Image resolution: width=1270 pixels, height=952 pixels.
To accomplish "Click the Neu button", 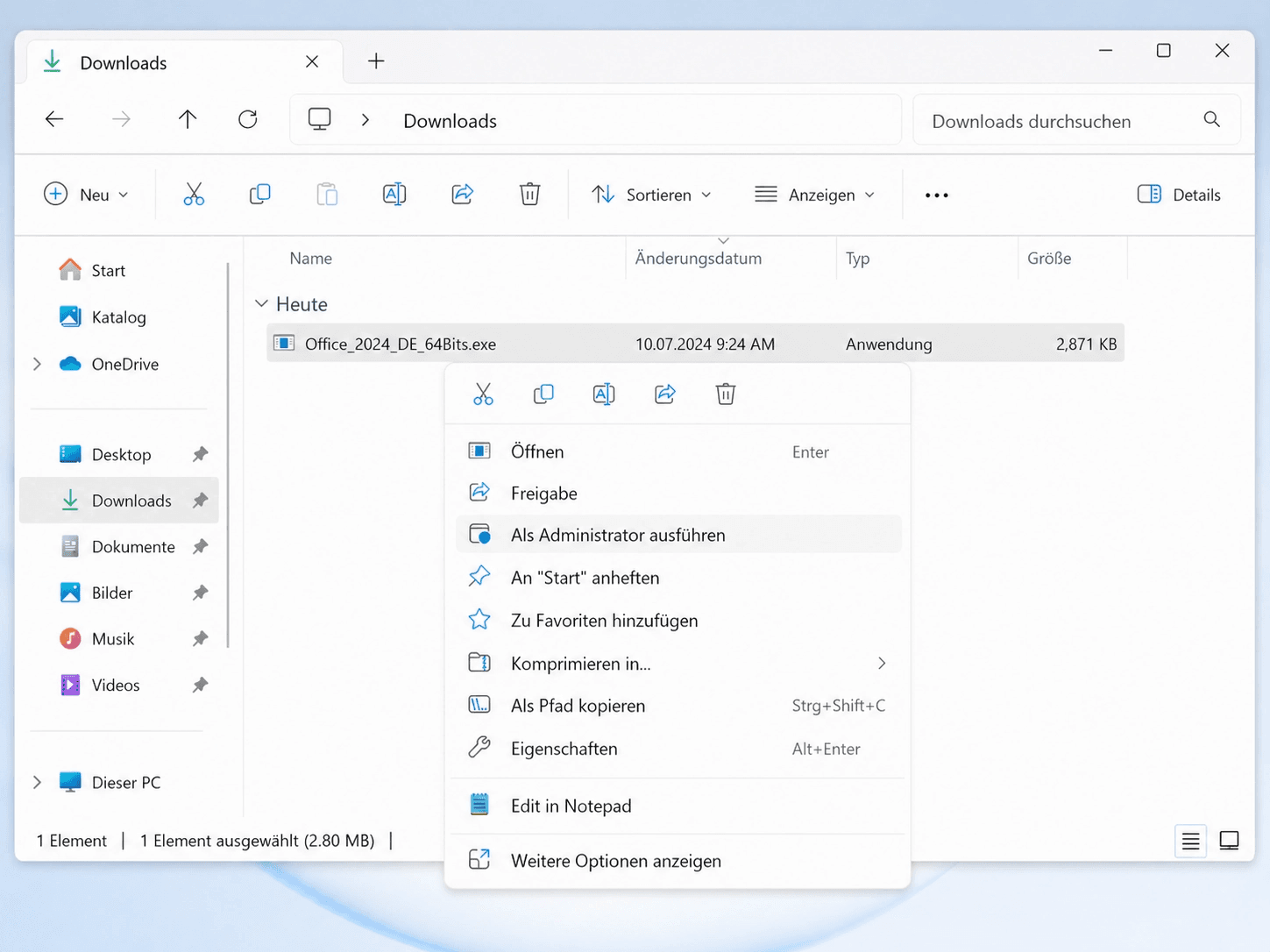I will 87,195.
